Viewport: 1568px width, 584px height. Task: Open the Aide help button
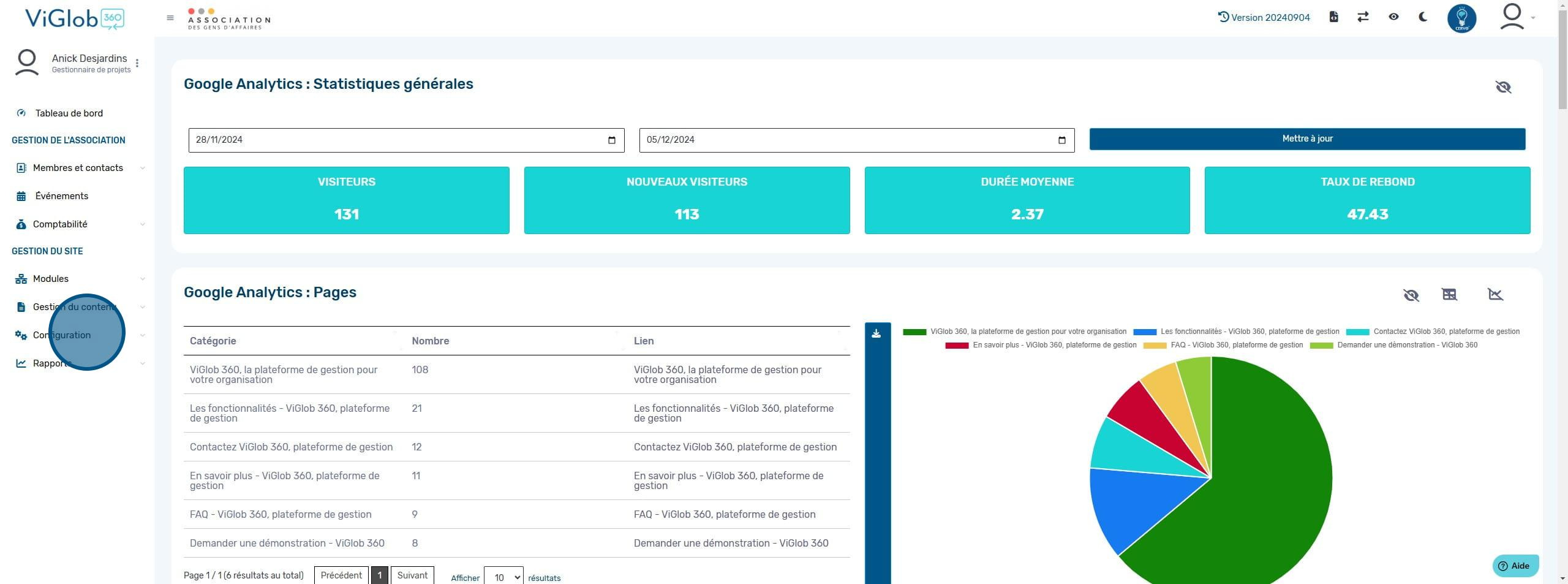1515,566
